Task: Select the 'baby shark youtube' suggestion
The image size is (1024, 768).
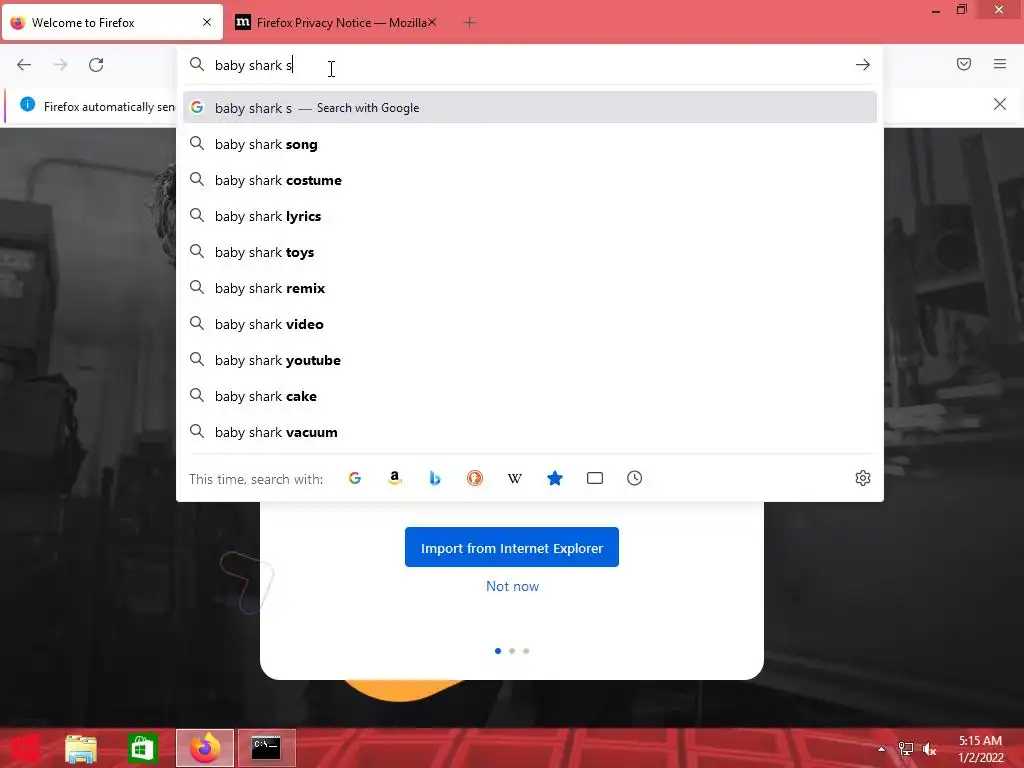Action: point(530,360)
